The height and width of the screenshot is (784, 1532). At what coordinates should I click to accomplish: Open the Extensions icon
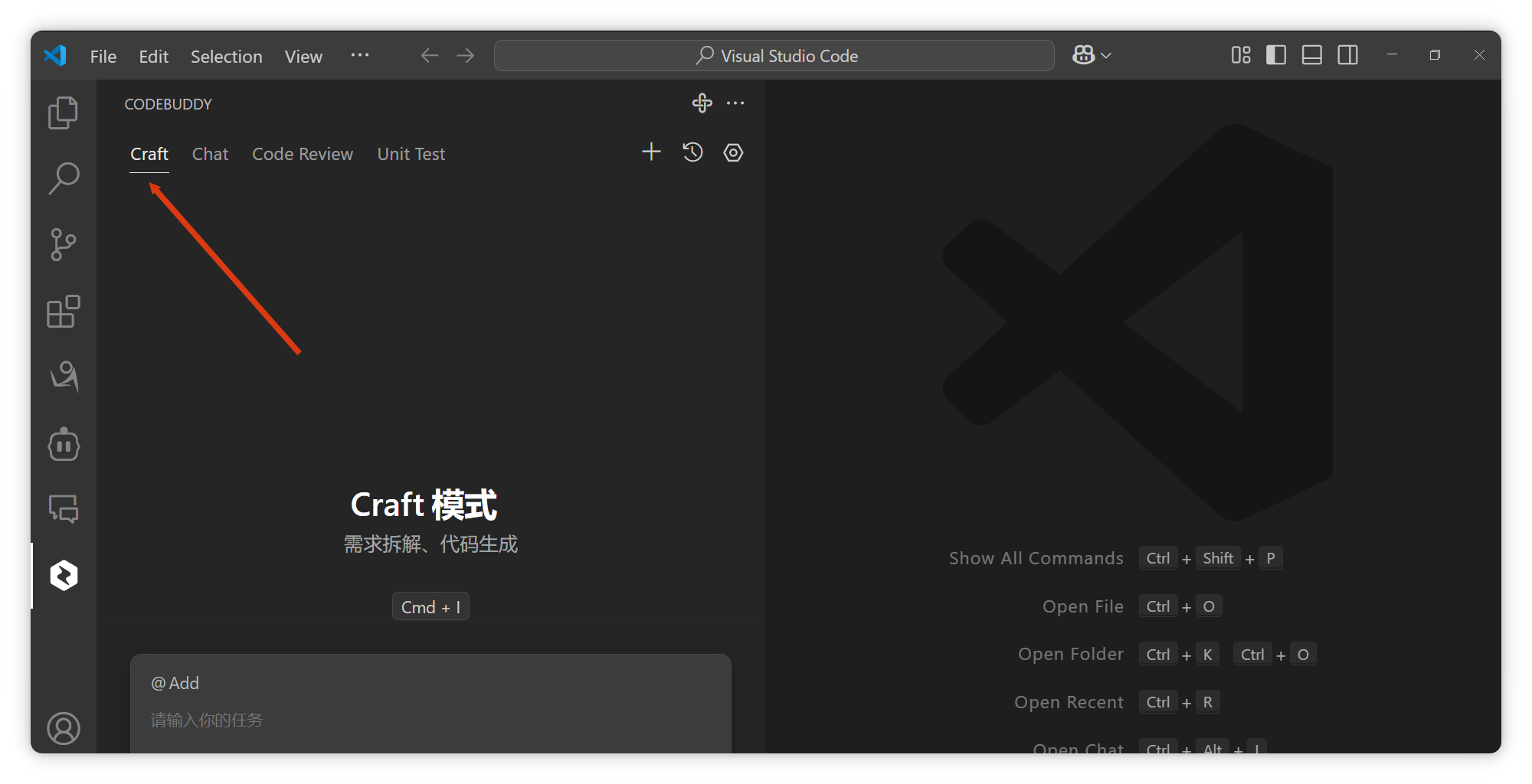pos(63,312)
